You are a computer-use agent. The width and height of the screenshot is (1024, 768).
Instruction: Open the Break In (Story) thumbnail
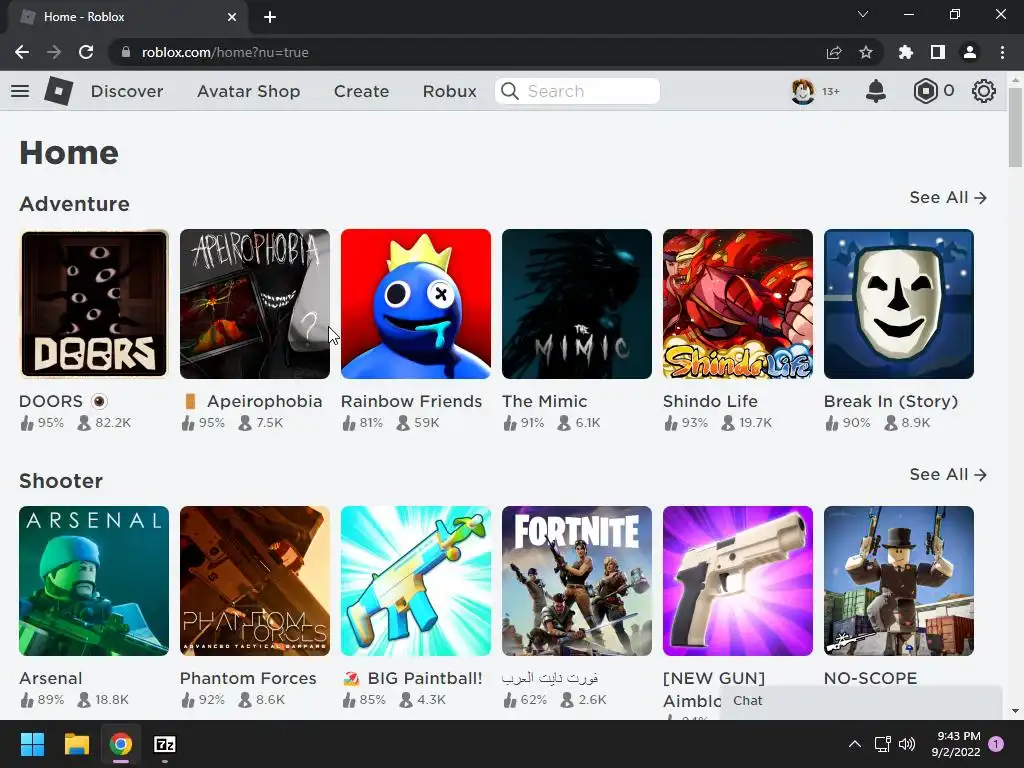point(899,304)
